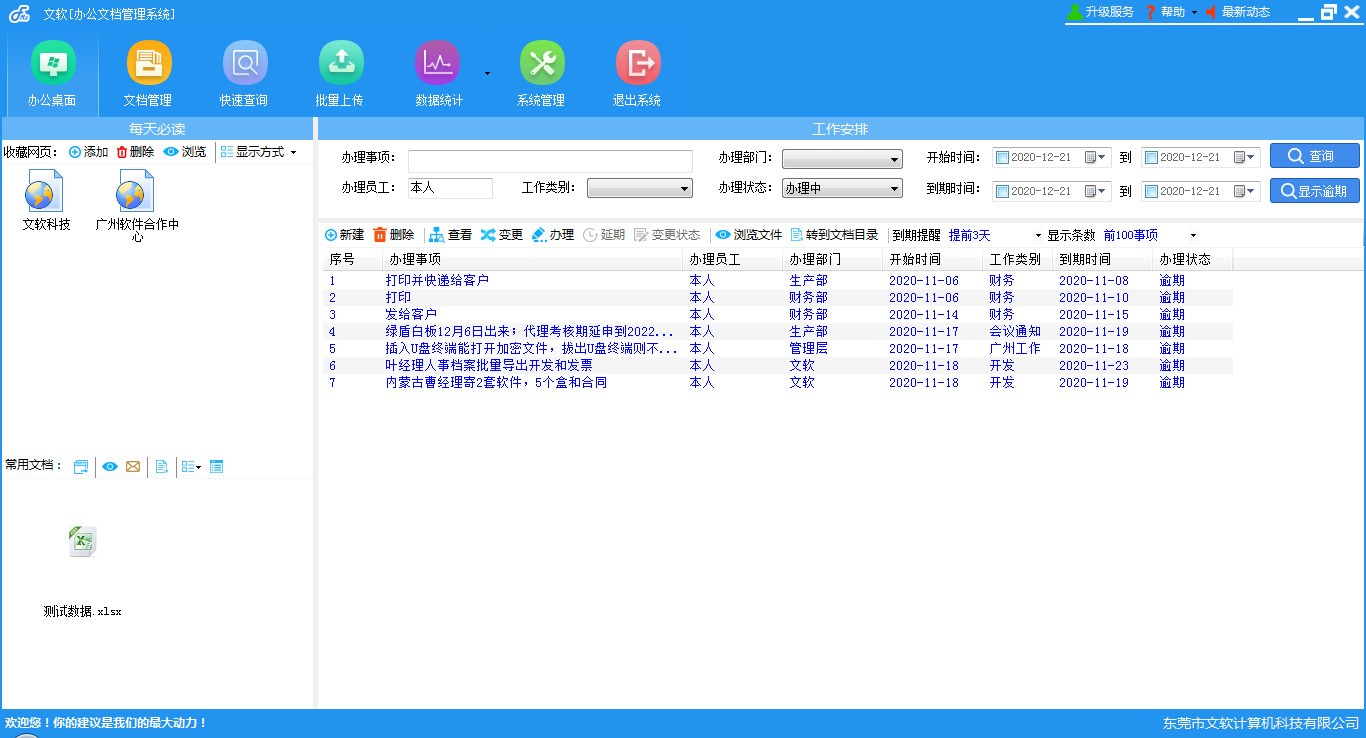Click the 显示逾期 show overdue button

(x=1315, y=191)
